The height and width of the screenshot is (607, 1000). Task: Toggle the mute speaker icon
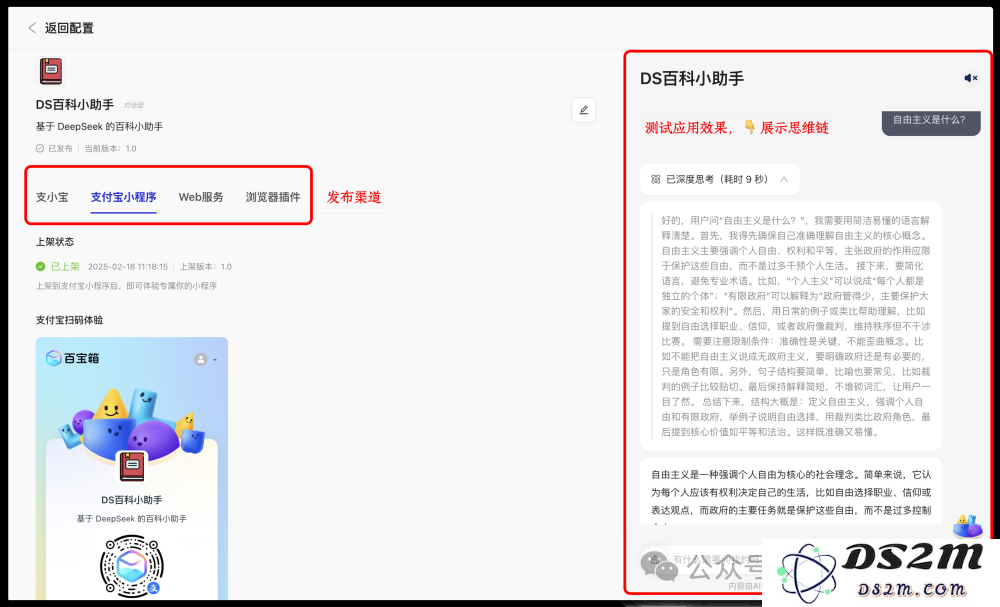tap(971, 78)
